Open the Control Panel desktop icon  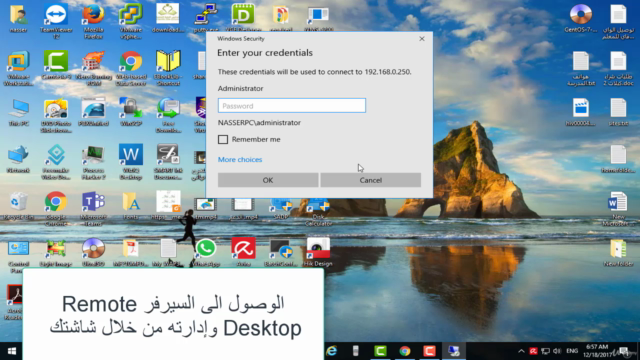click(18, 256)
